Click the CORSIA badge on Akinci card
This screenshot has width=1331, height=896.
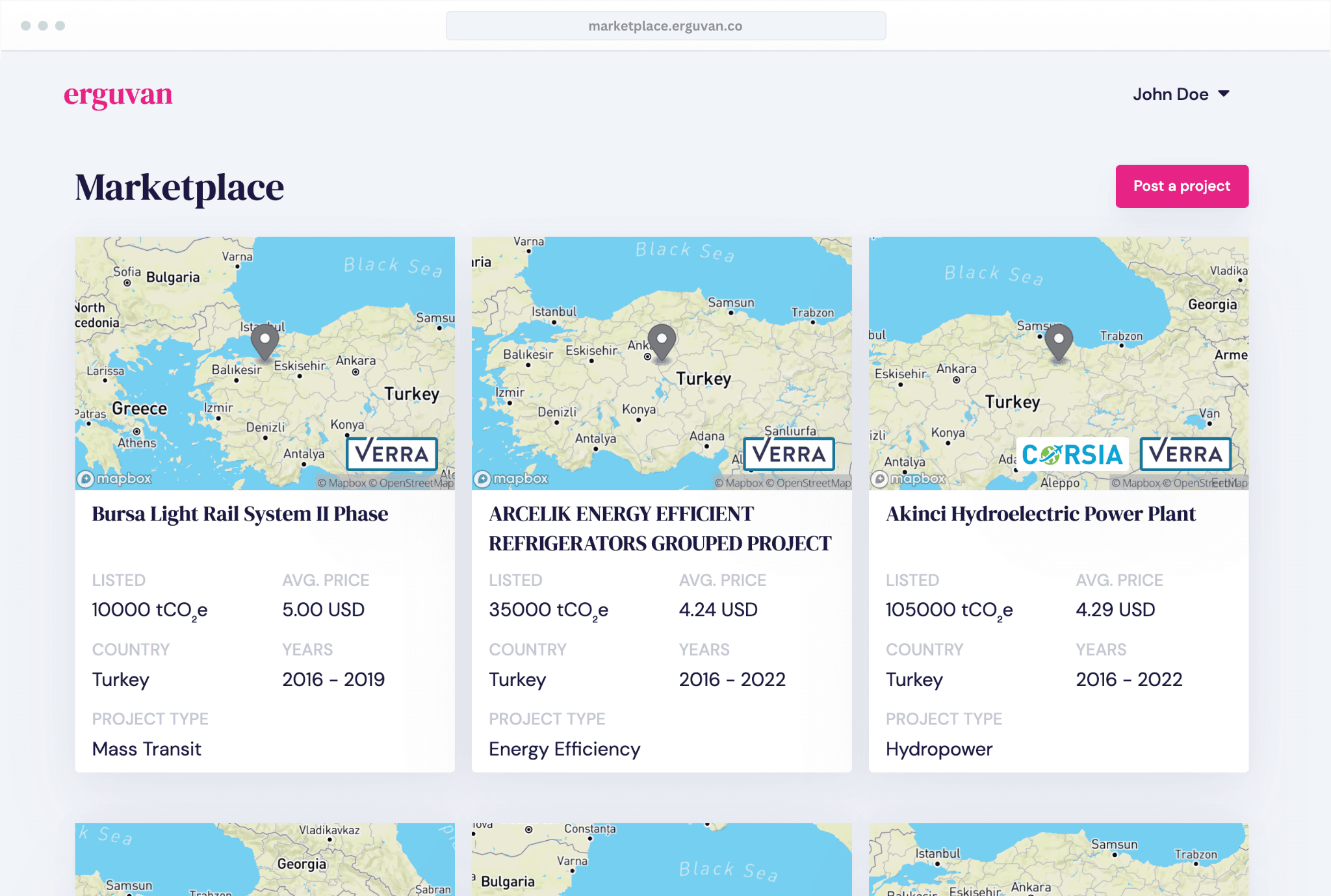coord(1072,454)
